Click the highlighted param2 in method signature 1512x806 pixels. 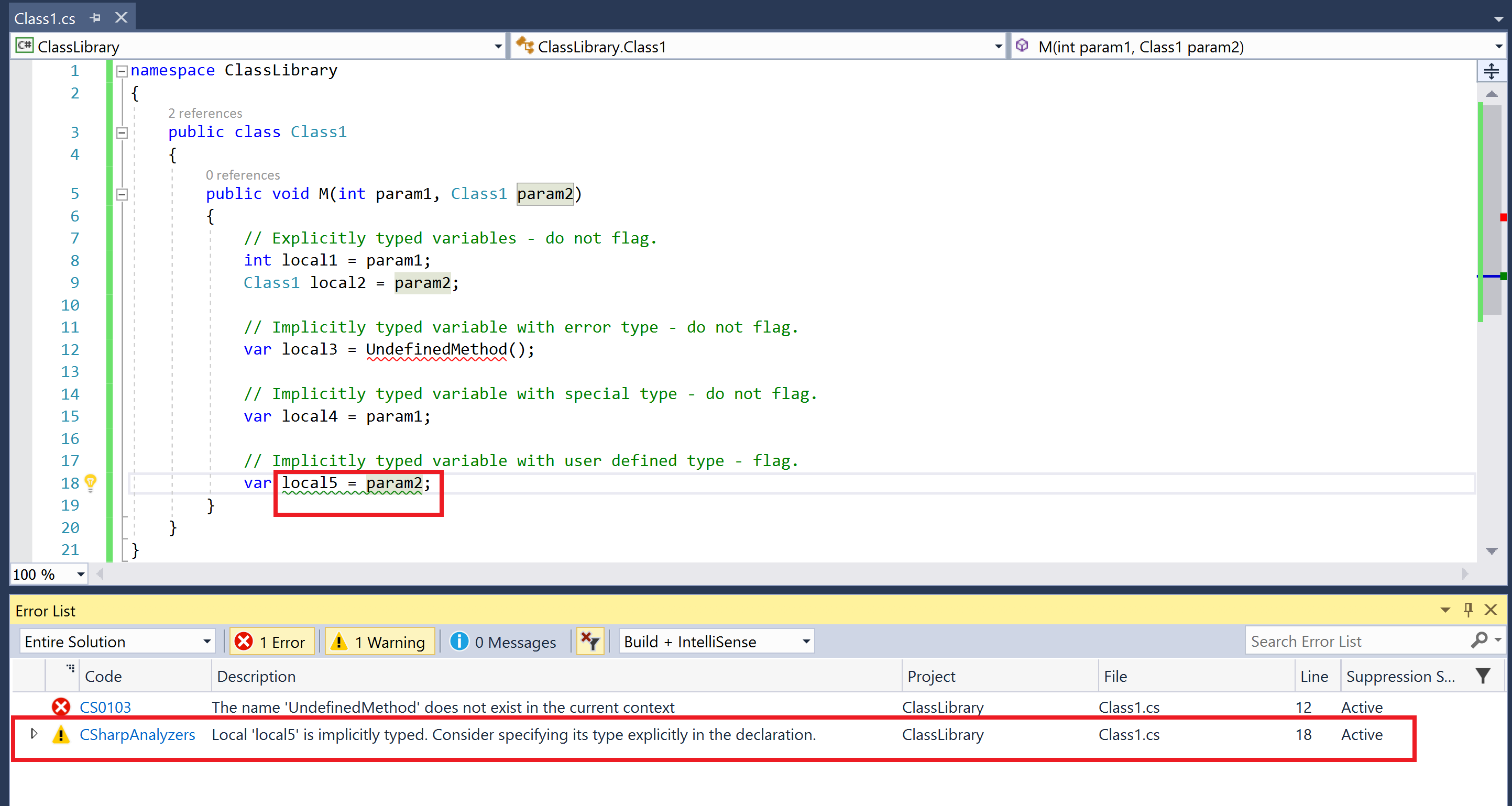tap(545, 194)
